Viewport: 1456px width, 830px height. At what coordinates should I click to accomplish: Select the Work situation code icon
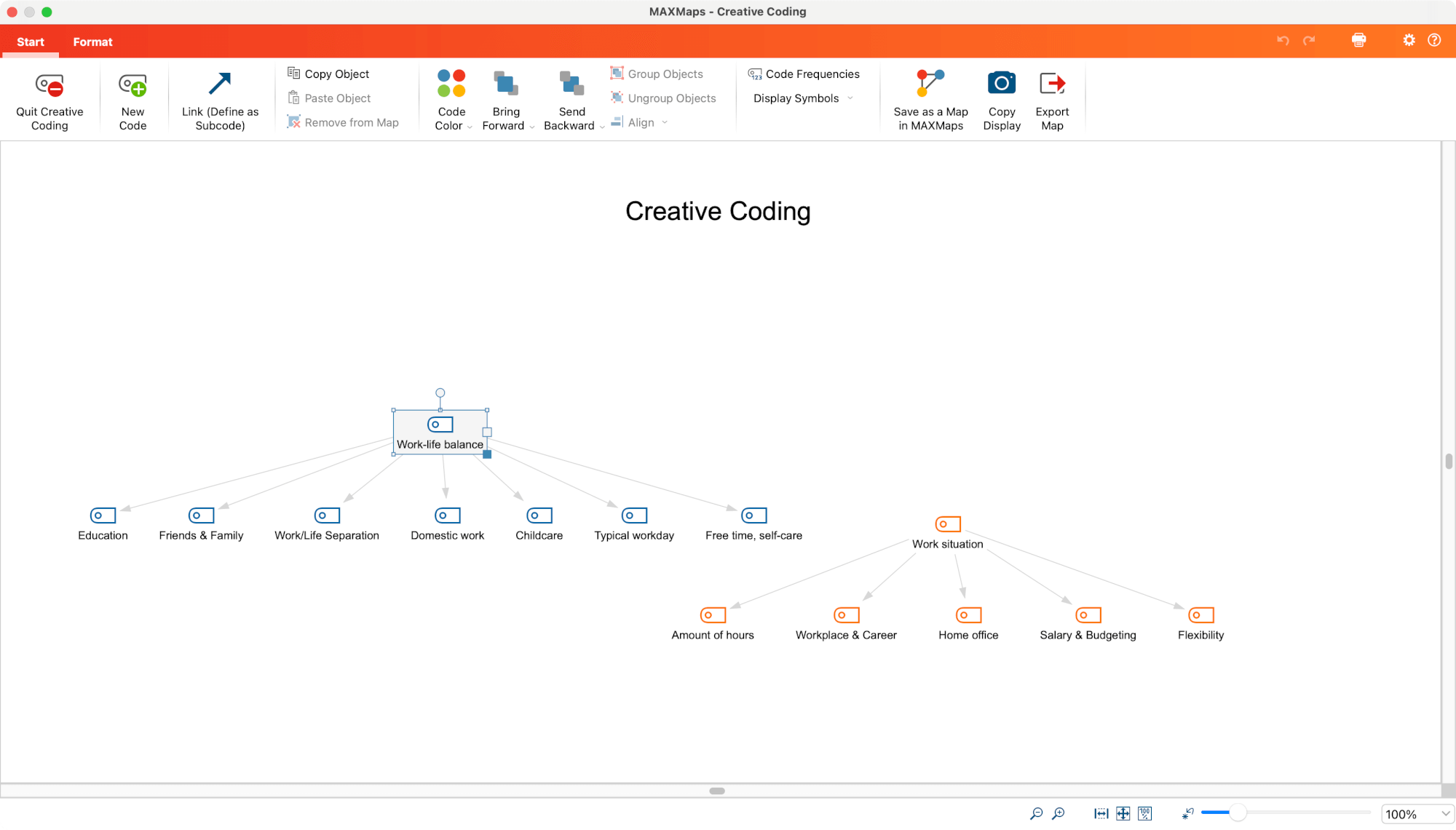click(x=948, y=524)
